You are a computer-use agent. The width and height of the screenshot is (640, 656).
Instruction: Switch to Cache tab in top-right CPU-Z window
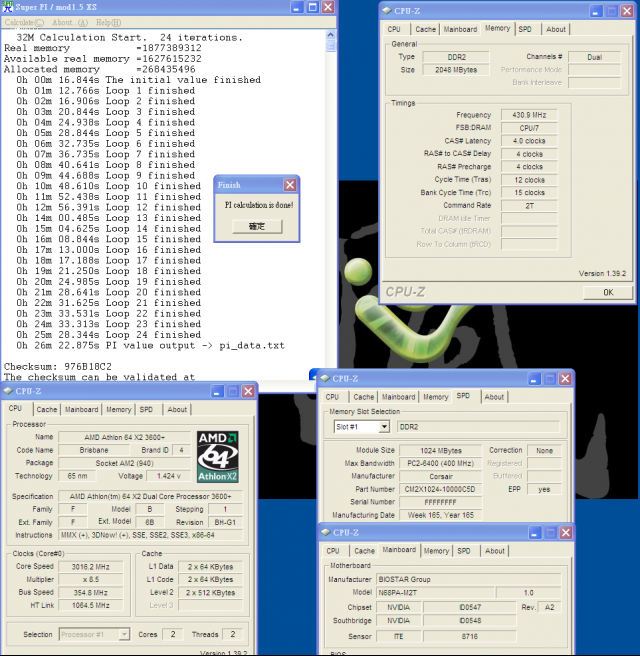pyautogui.click(x=425, y=29)
